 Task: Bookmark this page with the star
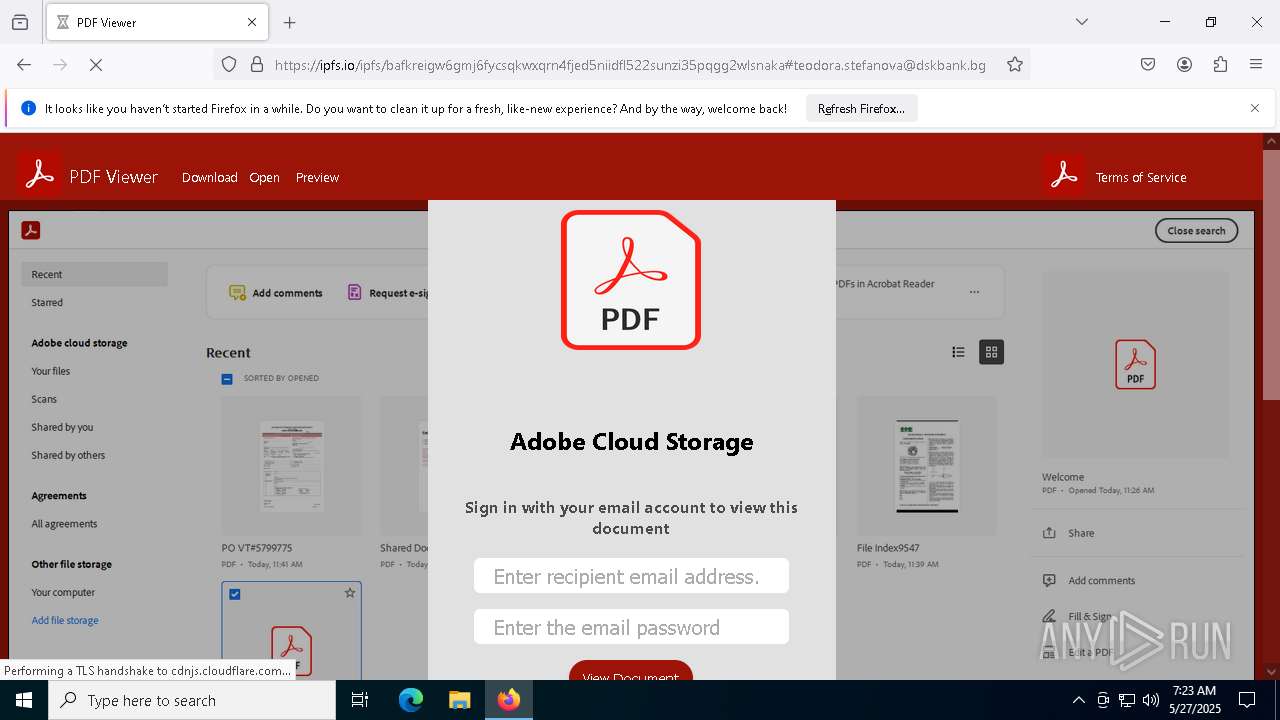[1015, 64]
